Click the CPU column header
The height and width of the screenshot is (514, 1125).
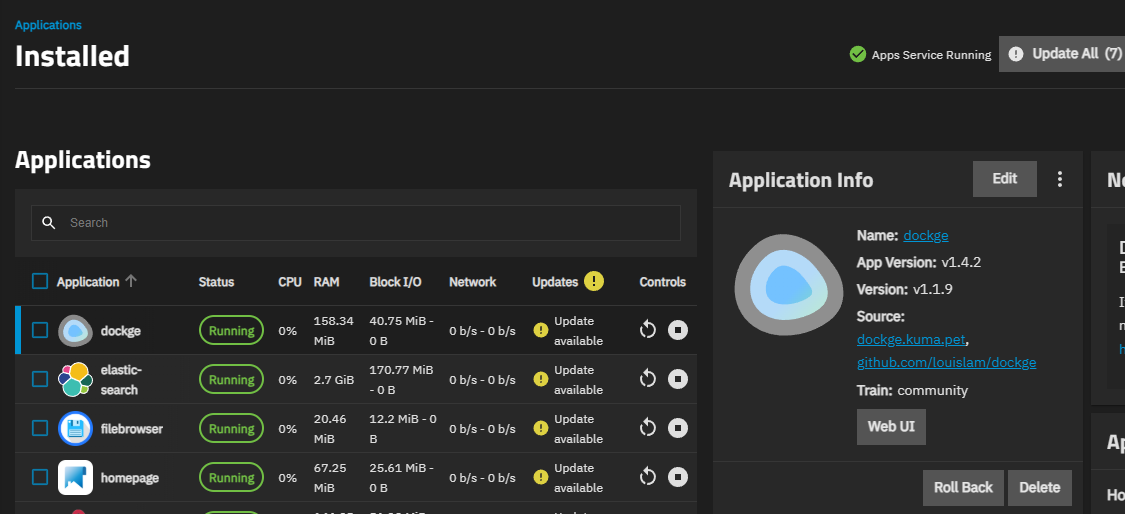(x=290, y=281)
